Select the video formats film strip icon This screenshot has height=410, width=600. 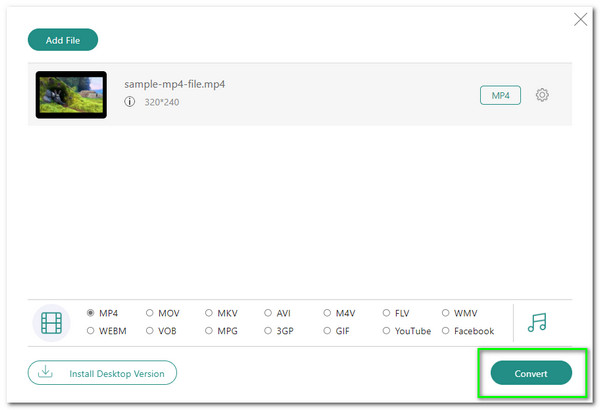pos(52,323)
